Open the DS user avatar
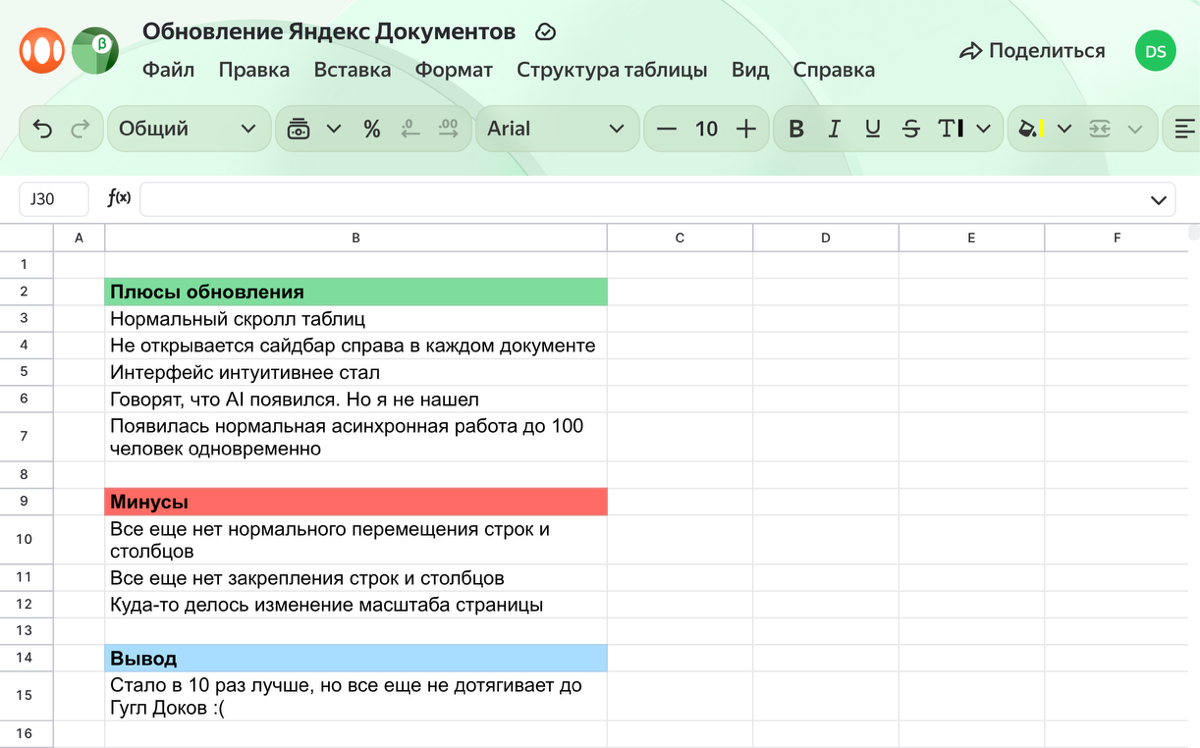This screenshot has height=748, width=1200. 1156,51
